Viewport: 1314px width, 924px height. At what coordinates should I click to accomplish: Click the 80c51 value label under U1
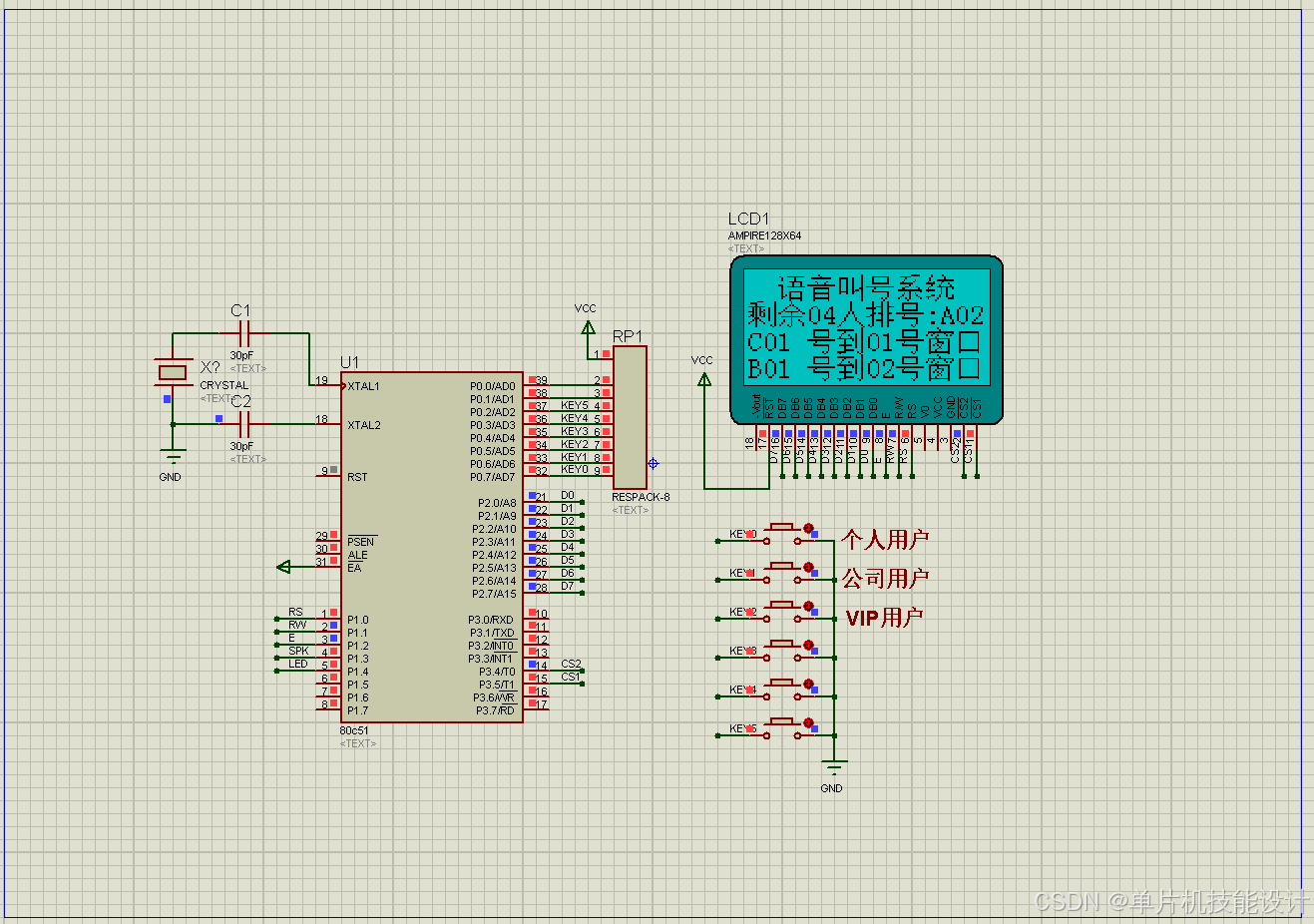[x=353, y=730]
